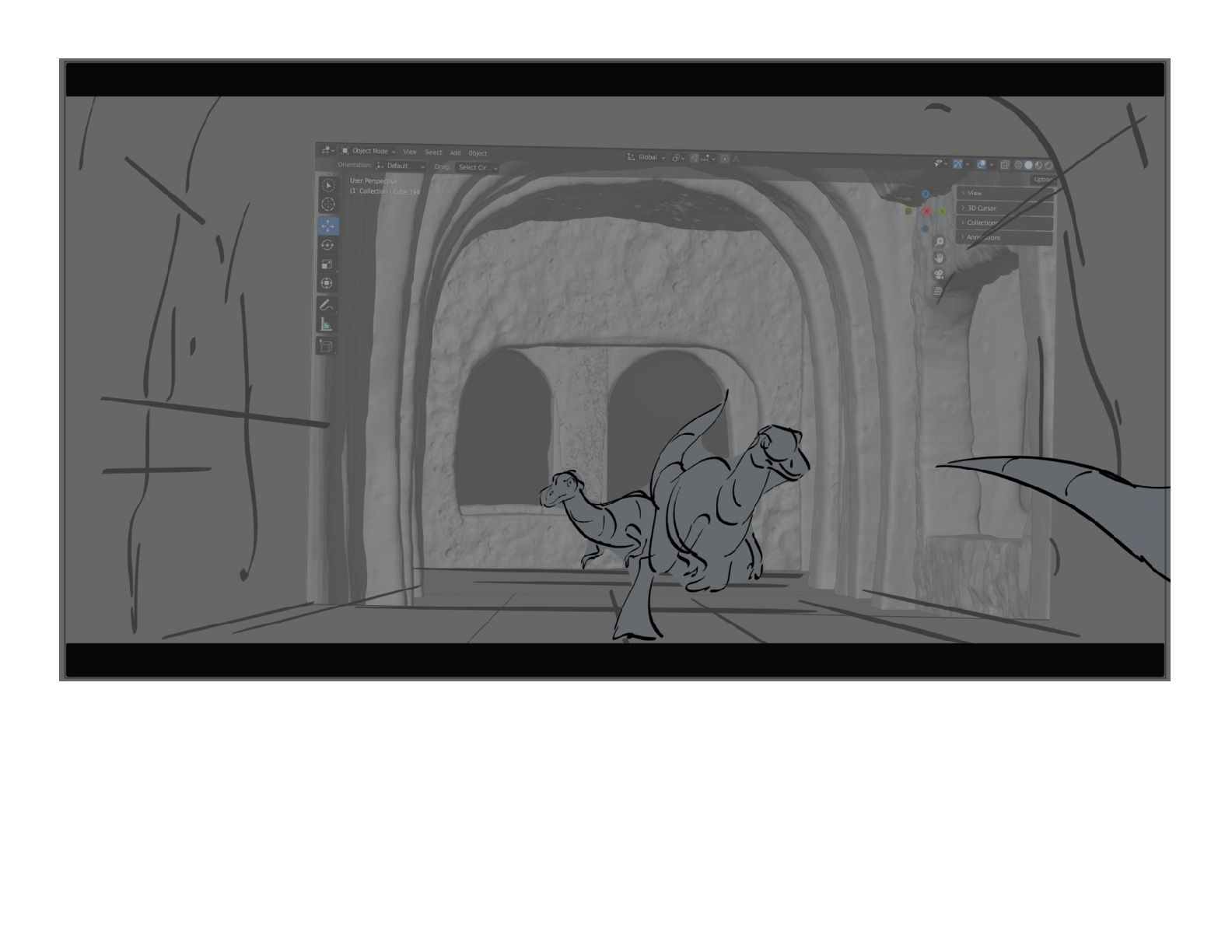Screen dimensions: 1232x952
Task: Toggle snap magnet icon
Action: pos(694,158)
